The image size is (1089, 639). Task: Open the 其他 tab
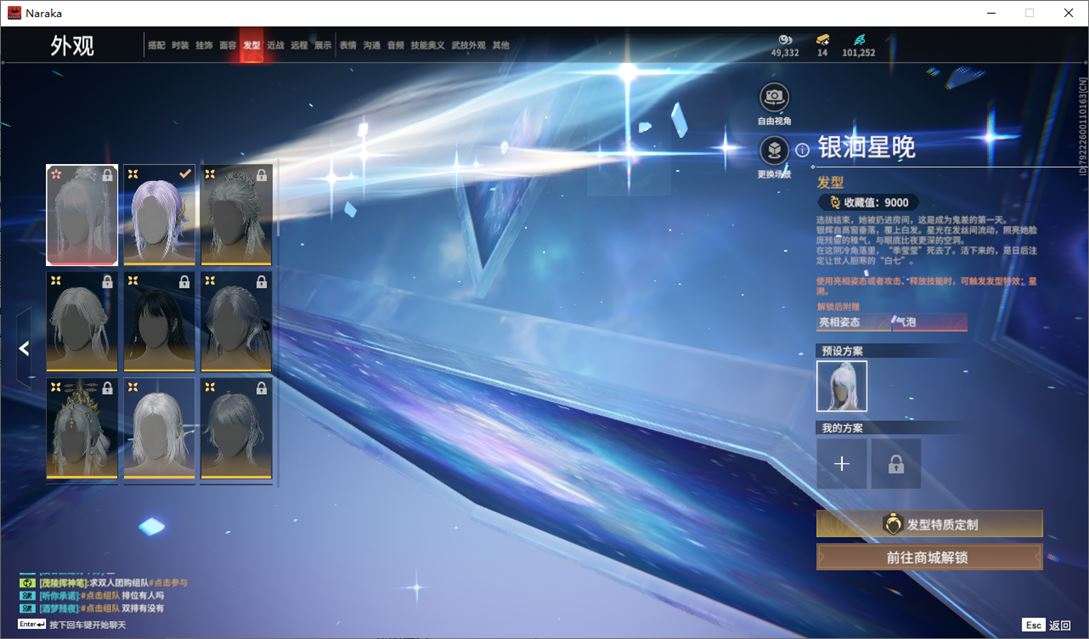click(x=501, y=45)
